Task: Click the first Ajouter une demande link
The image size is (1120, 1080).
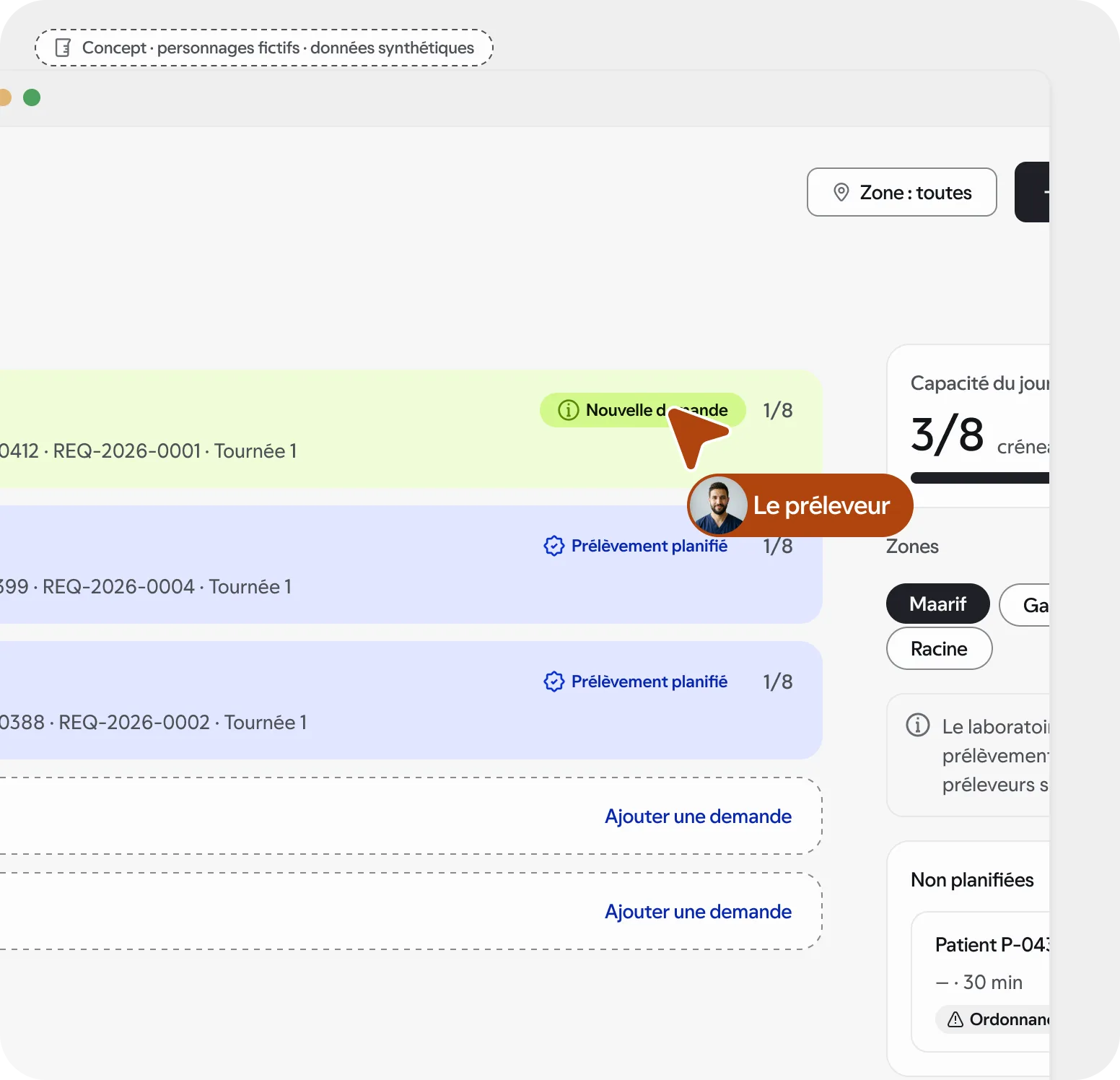Action: (698, 816)
